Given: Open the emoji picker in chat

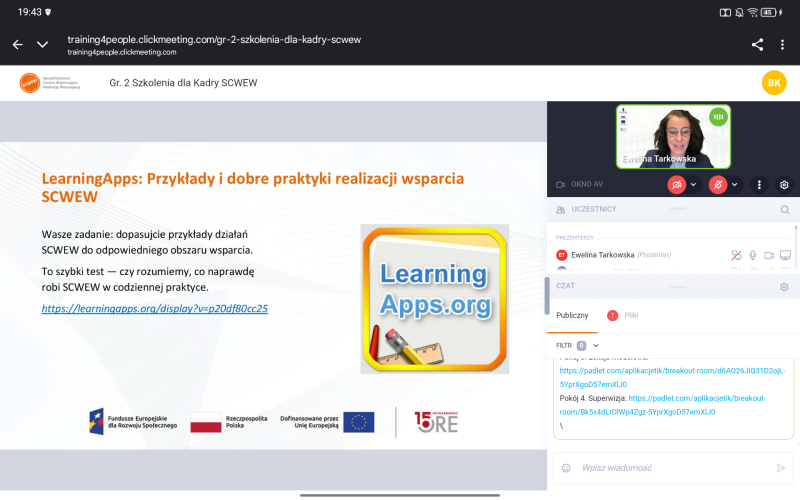Looking at the screenshot, I should click(x=566, y=467).
